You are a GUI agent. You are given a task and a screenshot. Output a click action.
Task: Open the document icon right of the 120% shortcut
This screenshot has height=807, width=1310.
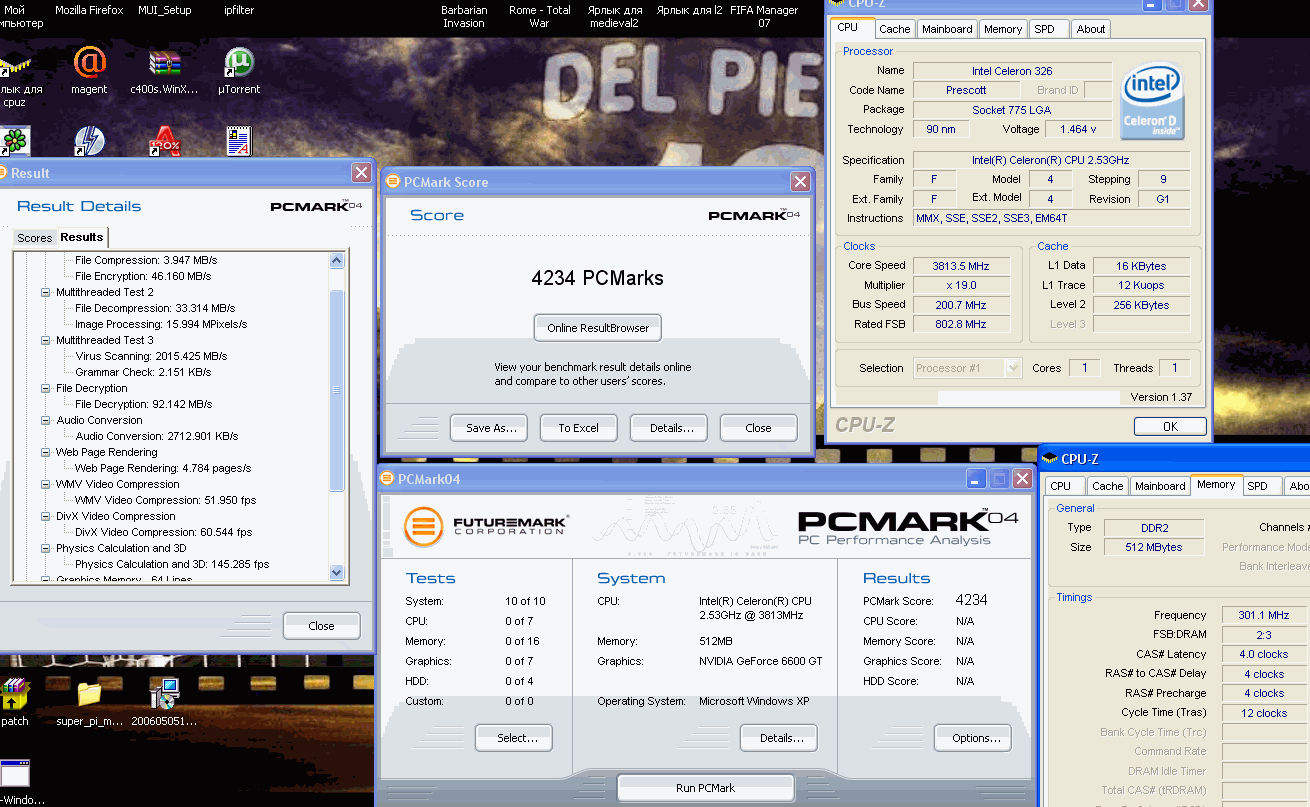pos(238,141)
